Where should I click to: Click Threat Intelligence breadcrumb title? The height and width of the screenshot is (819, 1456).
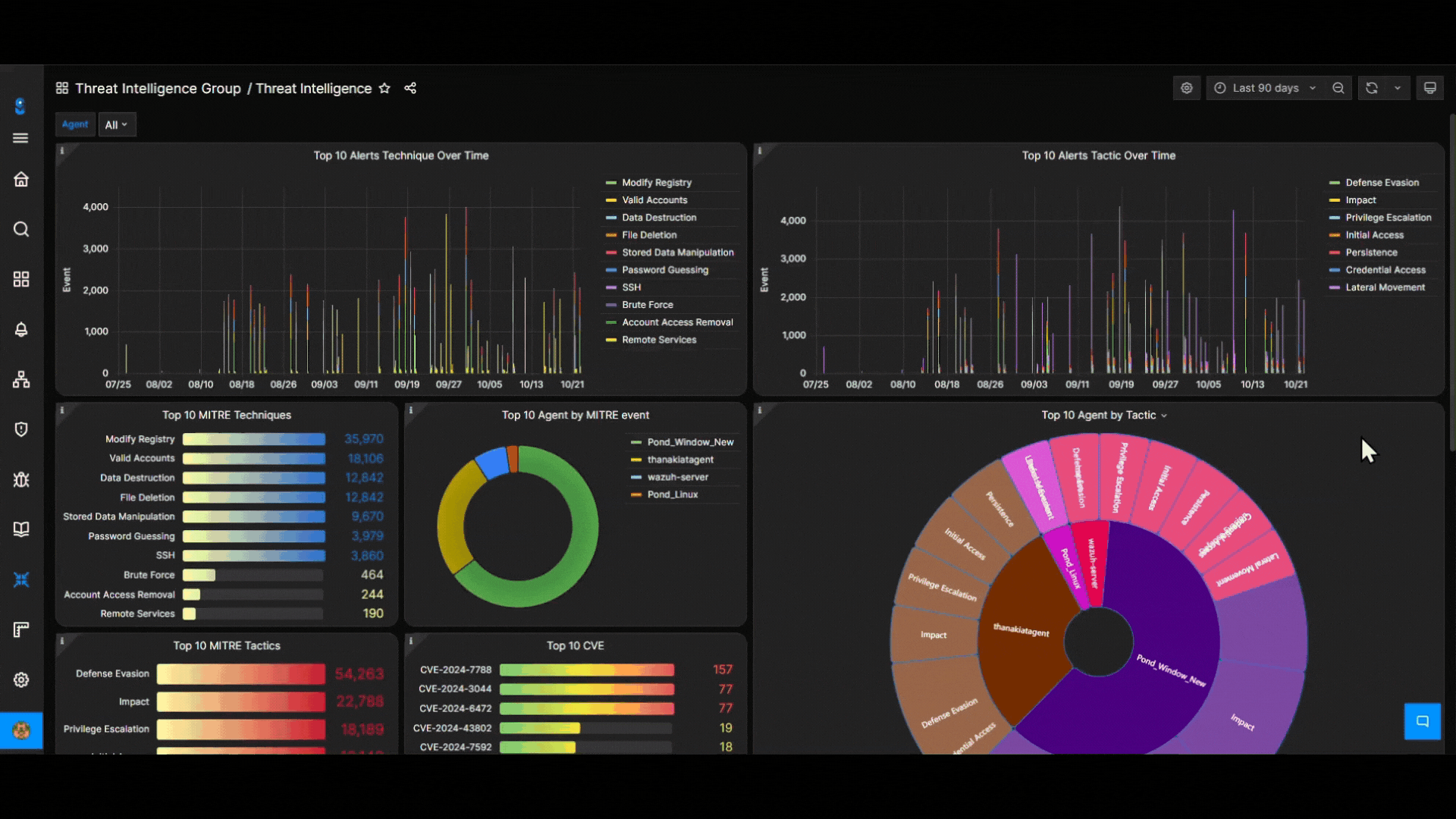313,89
